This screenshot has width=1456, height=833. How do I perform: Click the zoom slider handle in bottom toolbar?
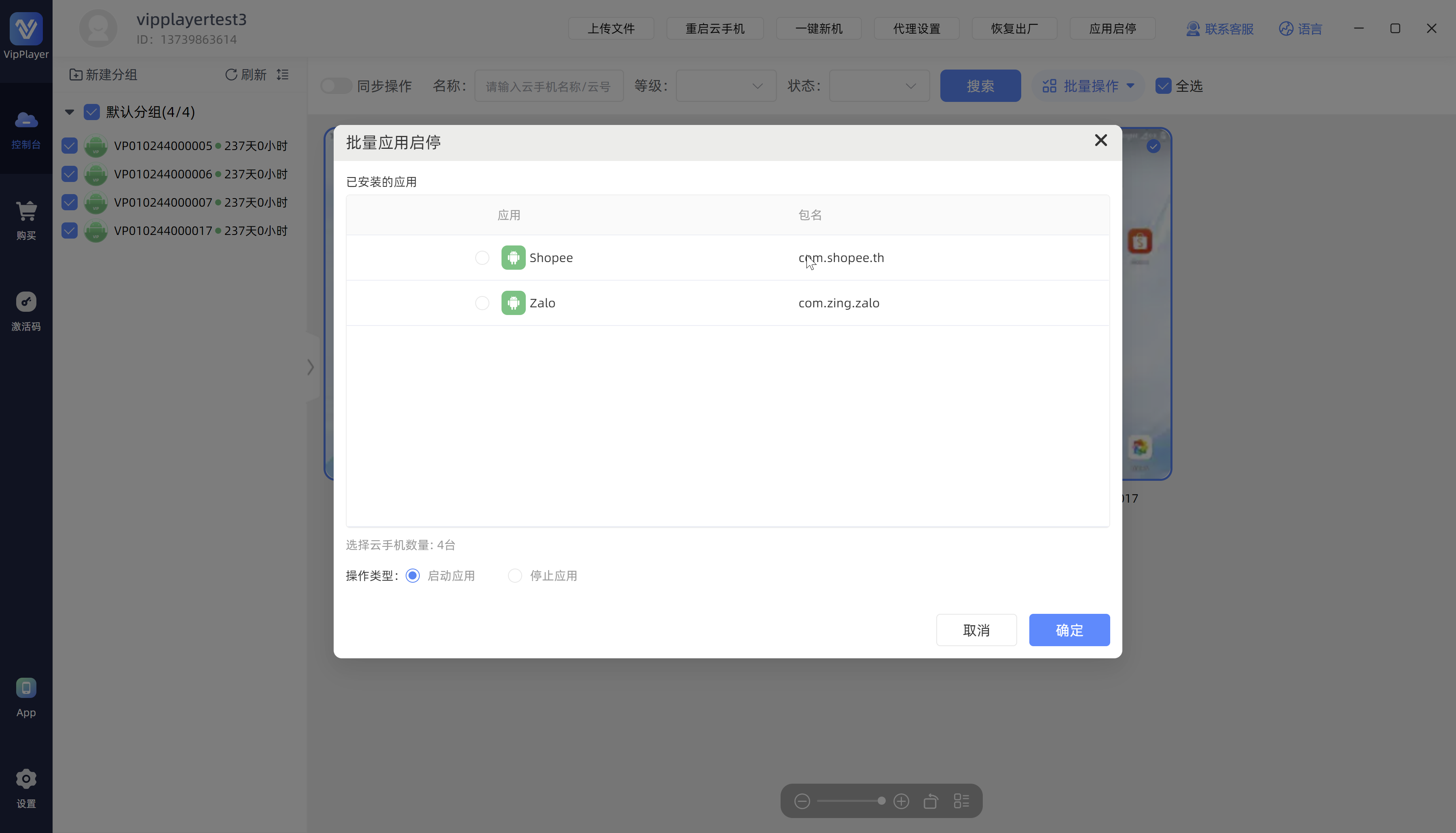point(881,801)
